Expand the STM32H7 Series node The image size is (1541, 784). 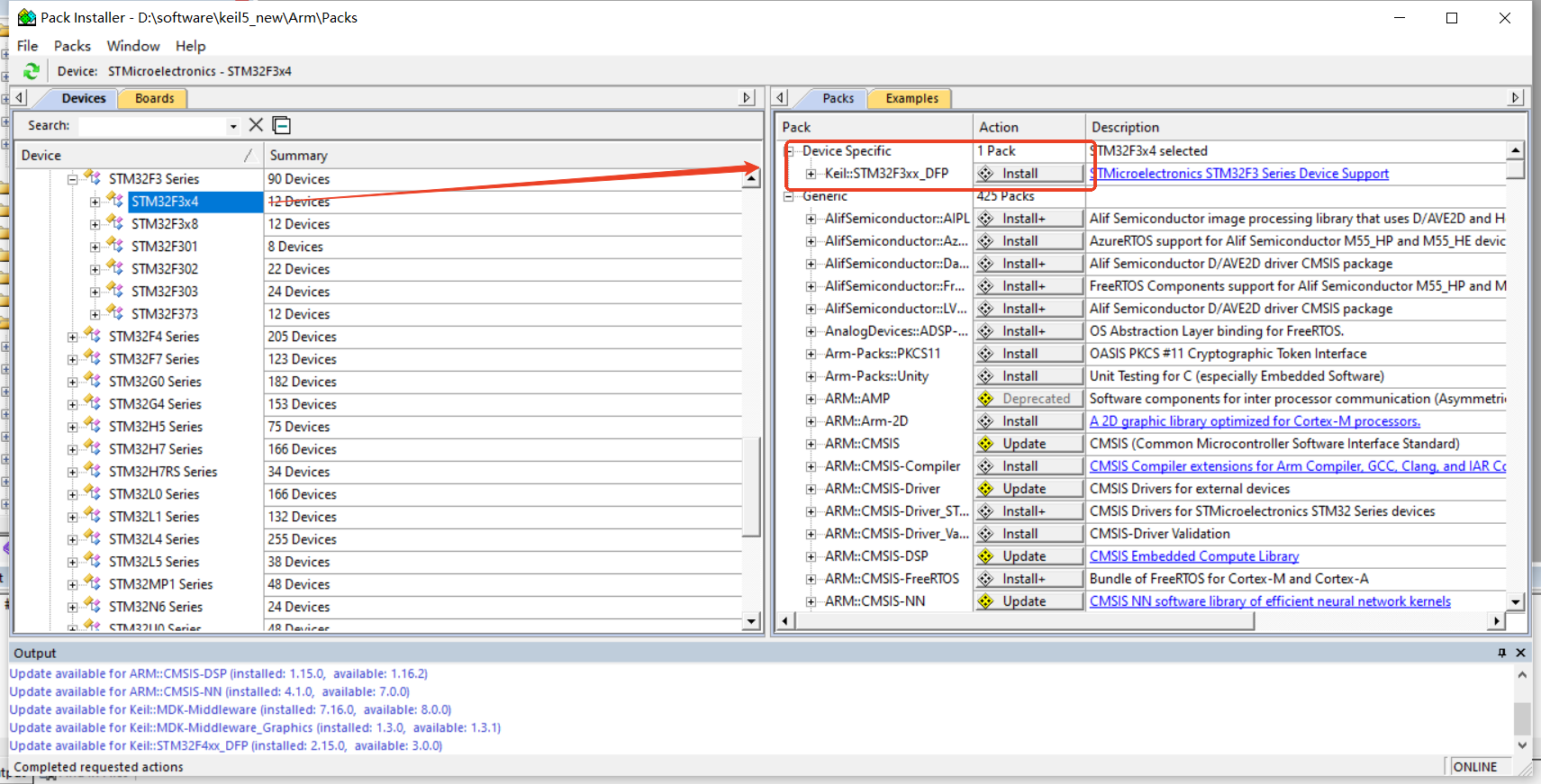[72, 449]
